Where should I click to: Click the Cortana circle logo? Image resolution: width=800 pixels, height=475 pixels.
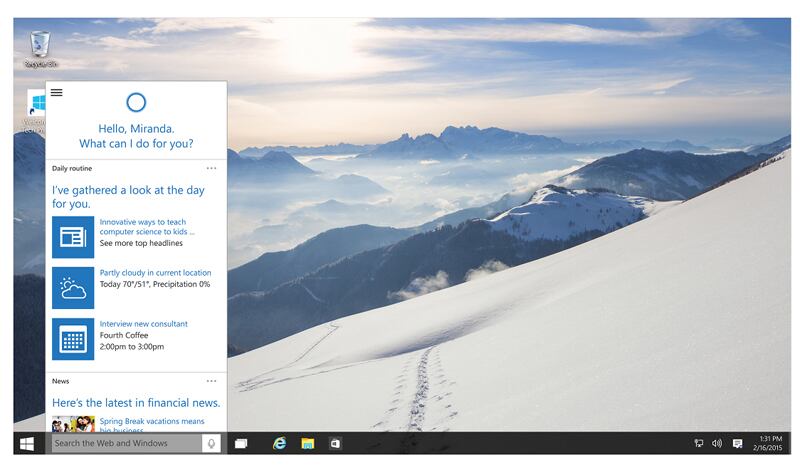(x=137, y=101)
